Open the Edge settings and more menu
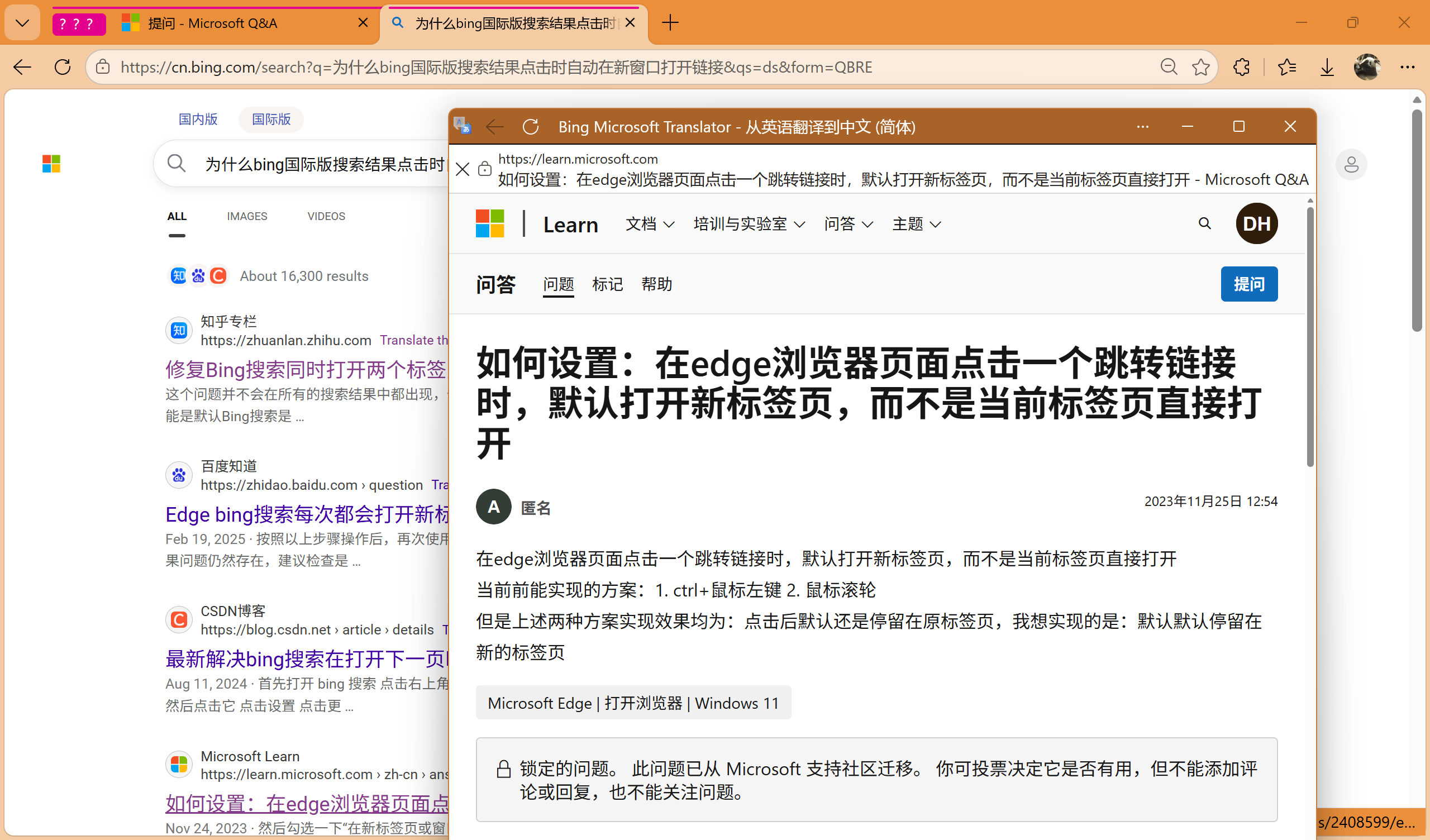The width and height of the screenshot is (1430, 840). pos(1408,67)
